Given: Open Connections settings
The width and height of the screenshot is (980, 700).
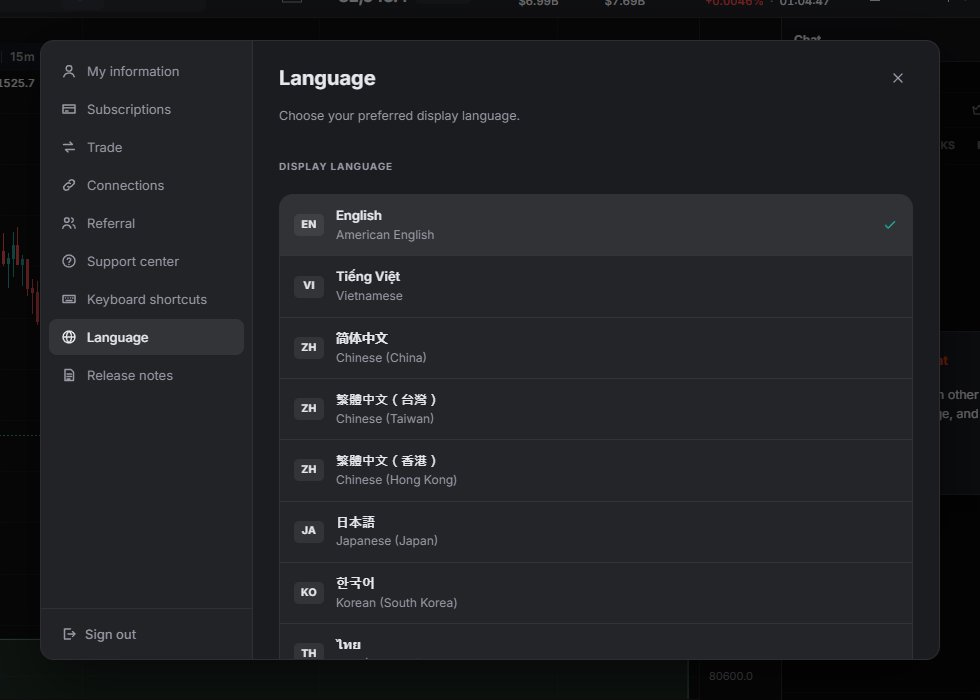Looking at the screenshot, I should coord(146,186).
